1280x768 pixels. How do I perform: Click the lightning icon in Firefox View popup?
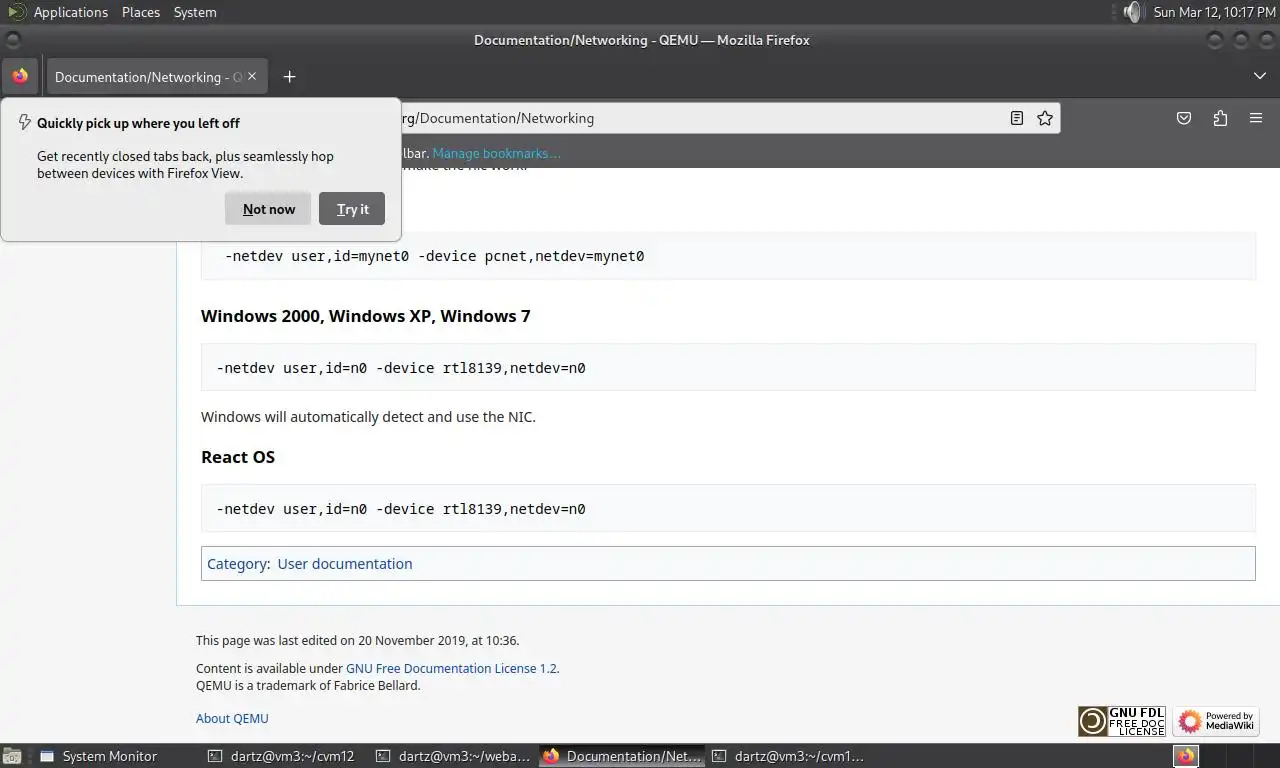(x=25, y=123)
